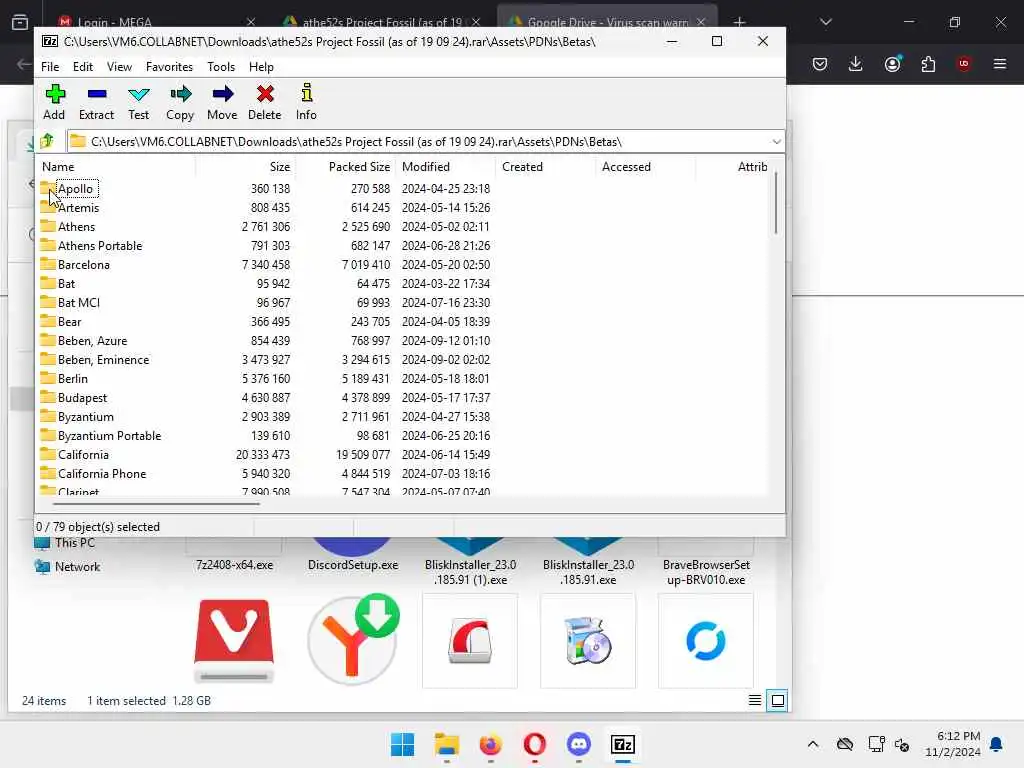This screenshot has height=768, width=1024.
Task: Open Network in Explorer sidebar
Action: [x=77, y=567]
